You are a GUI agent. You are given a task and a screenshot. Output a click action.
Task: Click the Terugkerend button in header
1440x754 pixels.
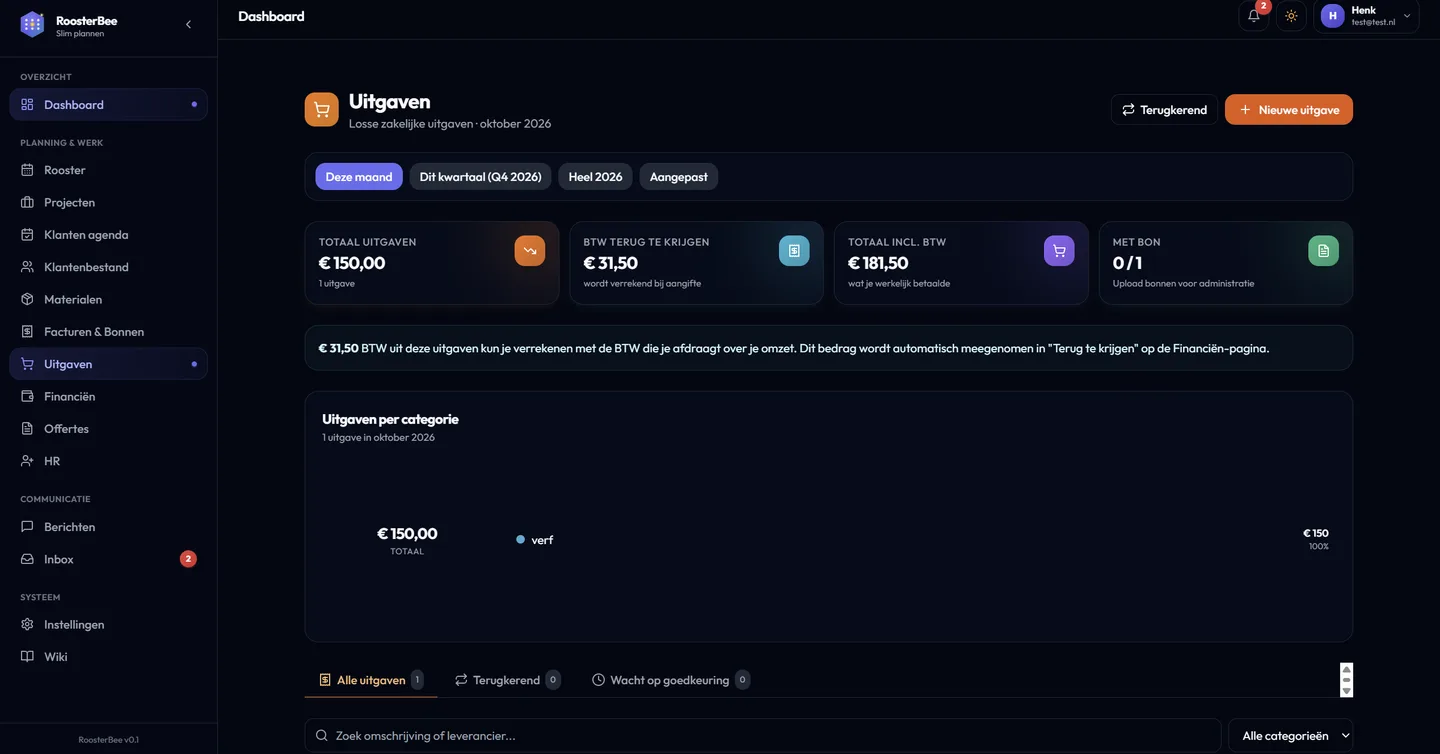pos(1164,110)
